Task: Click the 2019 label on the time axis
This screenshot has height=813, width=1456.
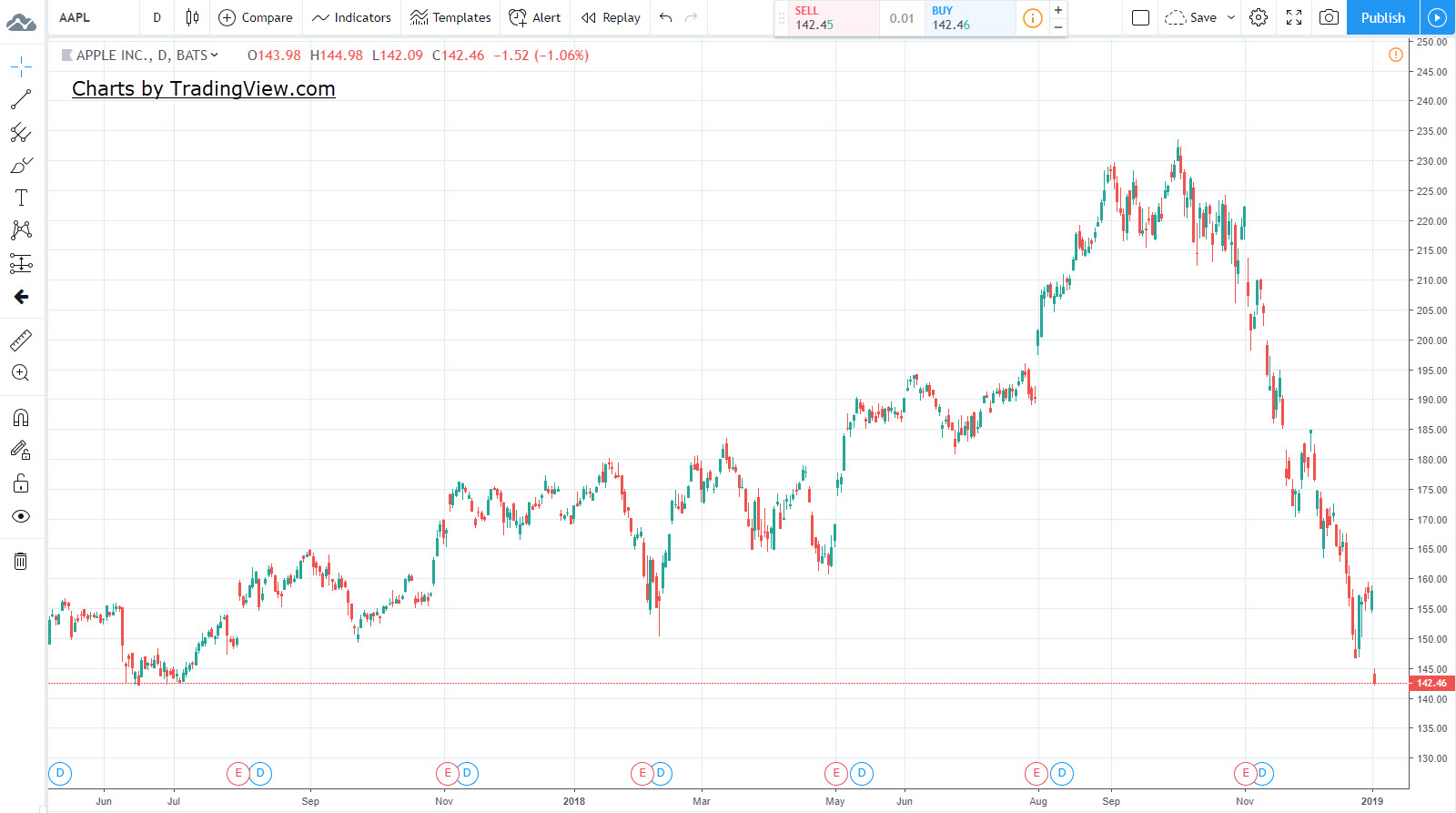Action: click(x=1372, y=801)
